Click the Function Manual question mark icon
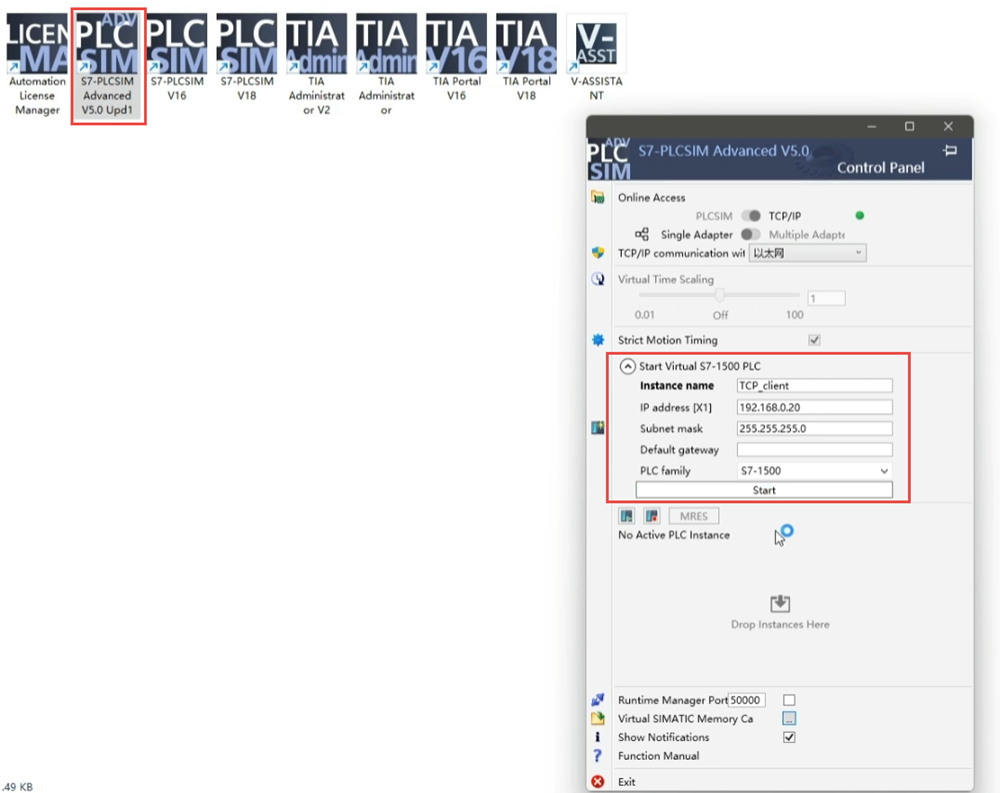The height and width of the screenshot is (793, 1000). 598,756
